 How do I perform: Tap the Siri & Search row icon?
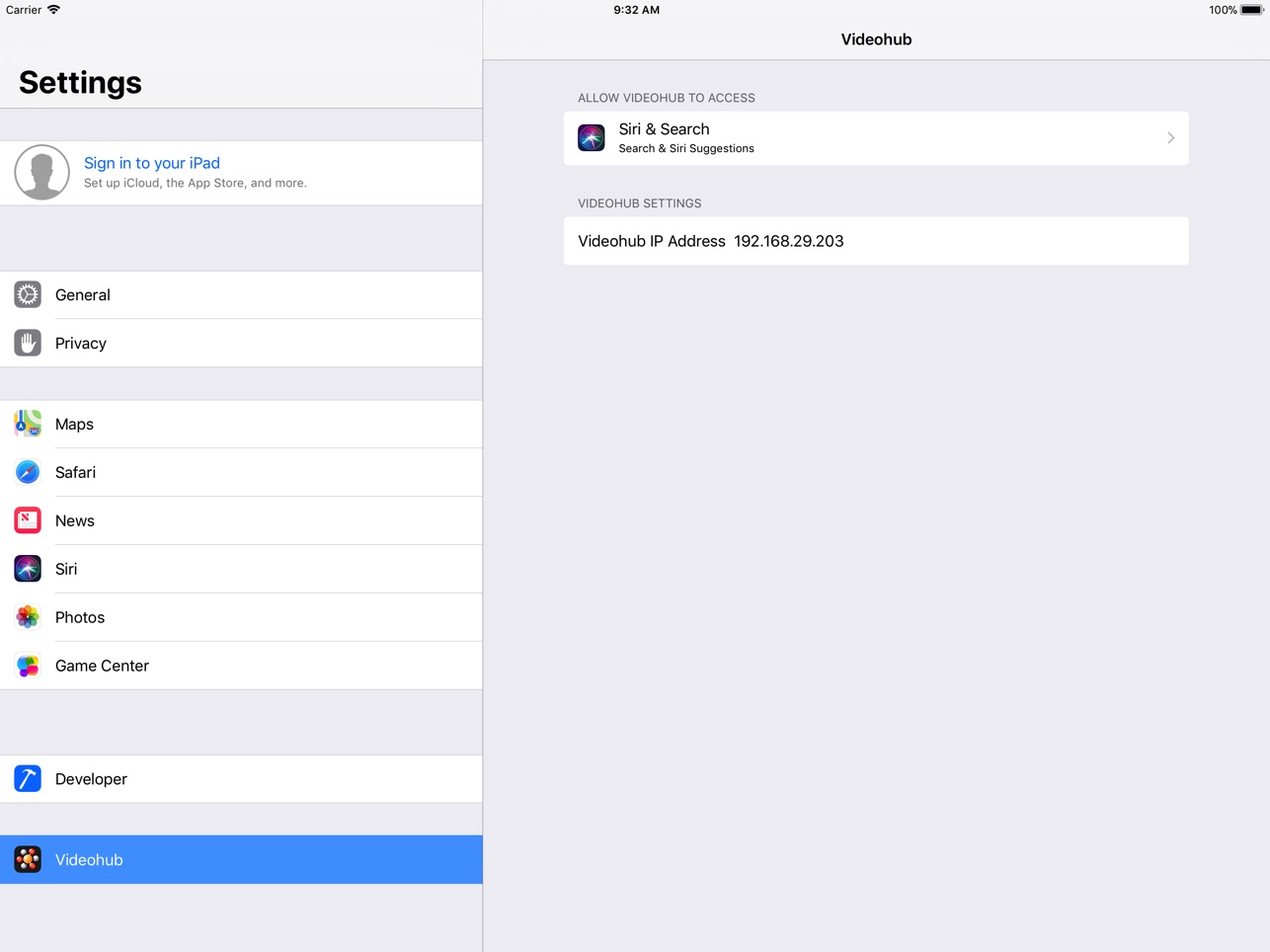click(592, 137)
